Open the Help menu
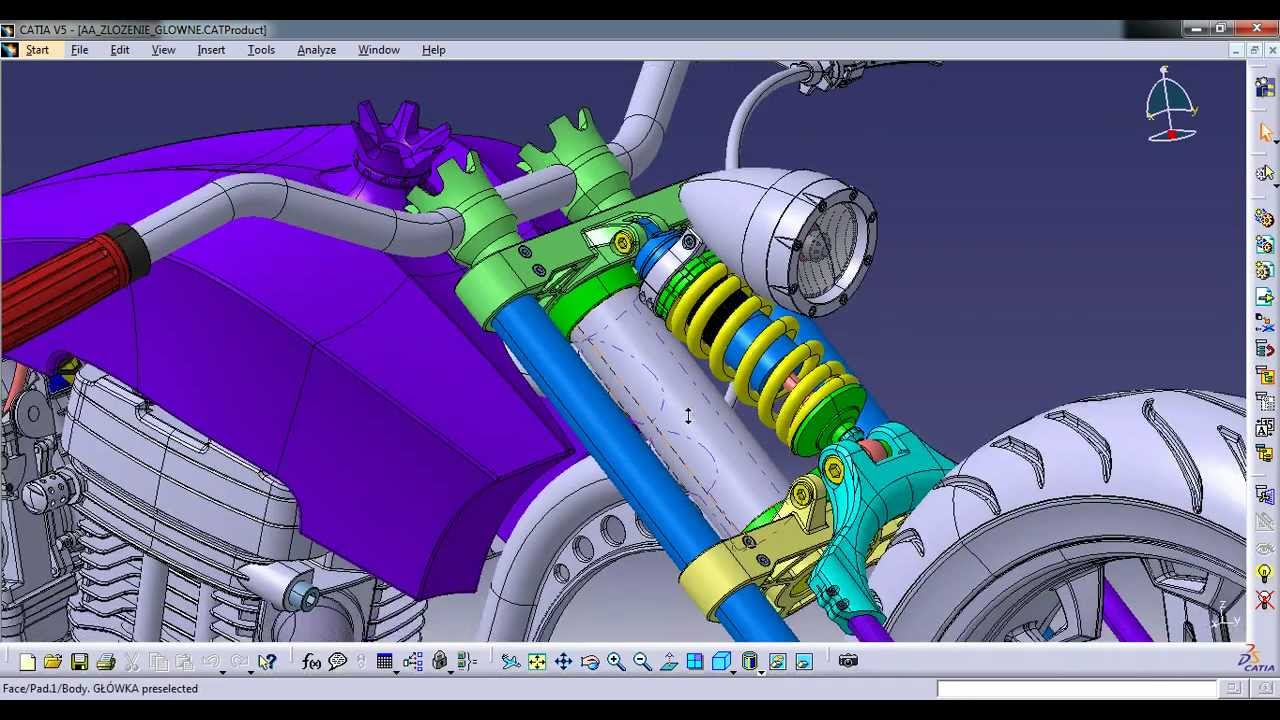 pos(434,50)
